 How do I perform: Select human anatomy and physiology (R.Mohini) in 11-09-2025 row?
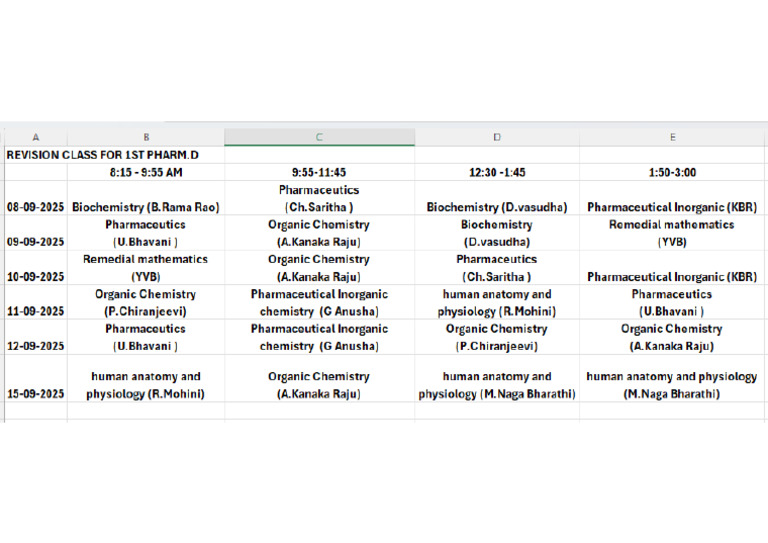click(497, 302)
